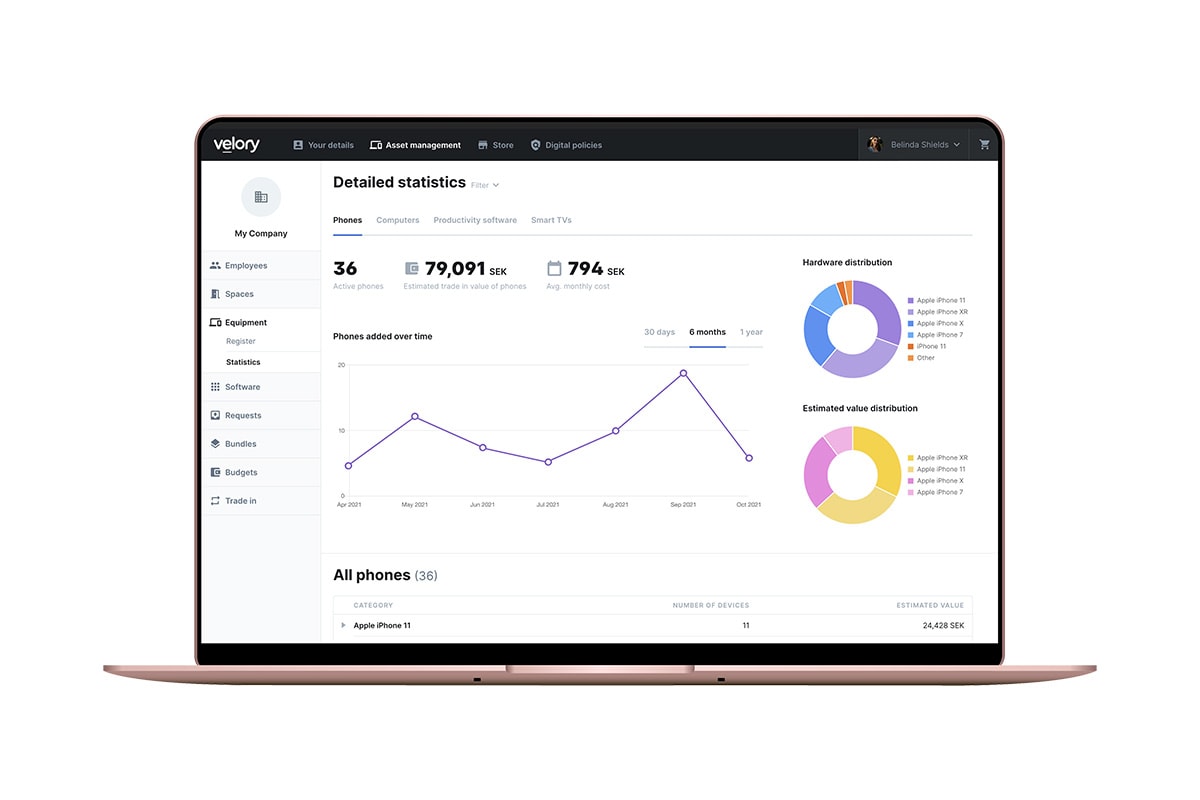1200x800 pixels.
Task: Click the Asset management icon
Action: 376,145
